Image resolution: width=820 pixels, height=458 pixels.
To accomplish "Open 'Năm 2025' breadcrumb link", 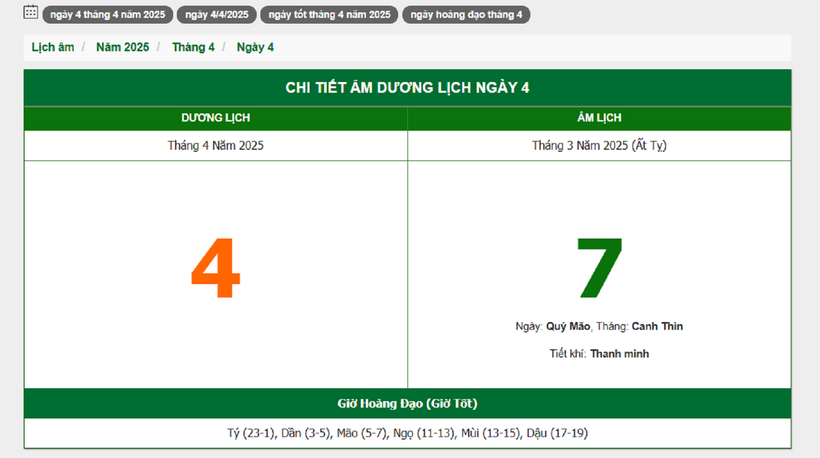I will (x=122, y=47).
